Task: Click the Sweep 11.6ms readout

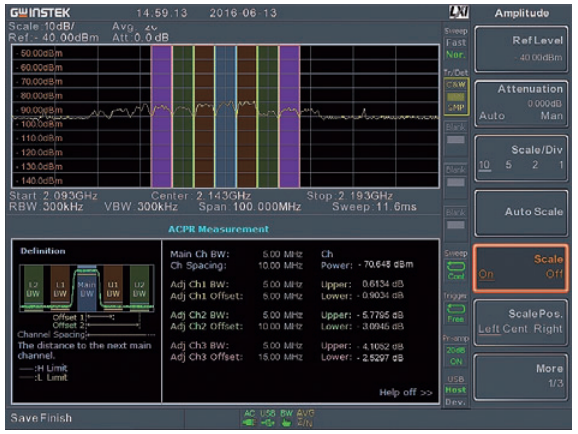Action: tap(375, 206)
